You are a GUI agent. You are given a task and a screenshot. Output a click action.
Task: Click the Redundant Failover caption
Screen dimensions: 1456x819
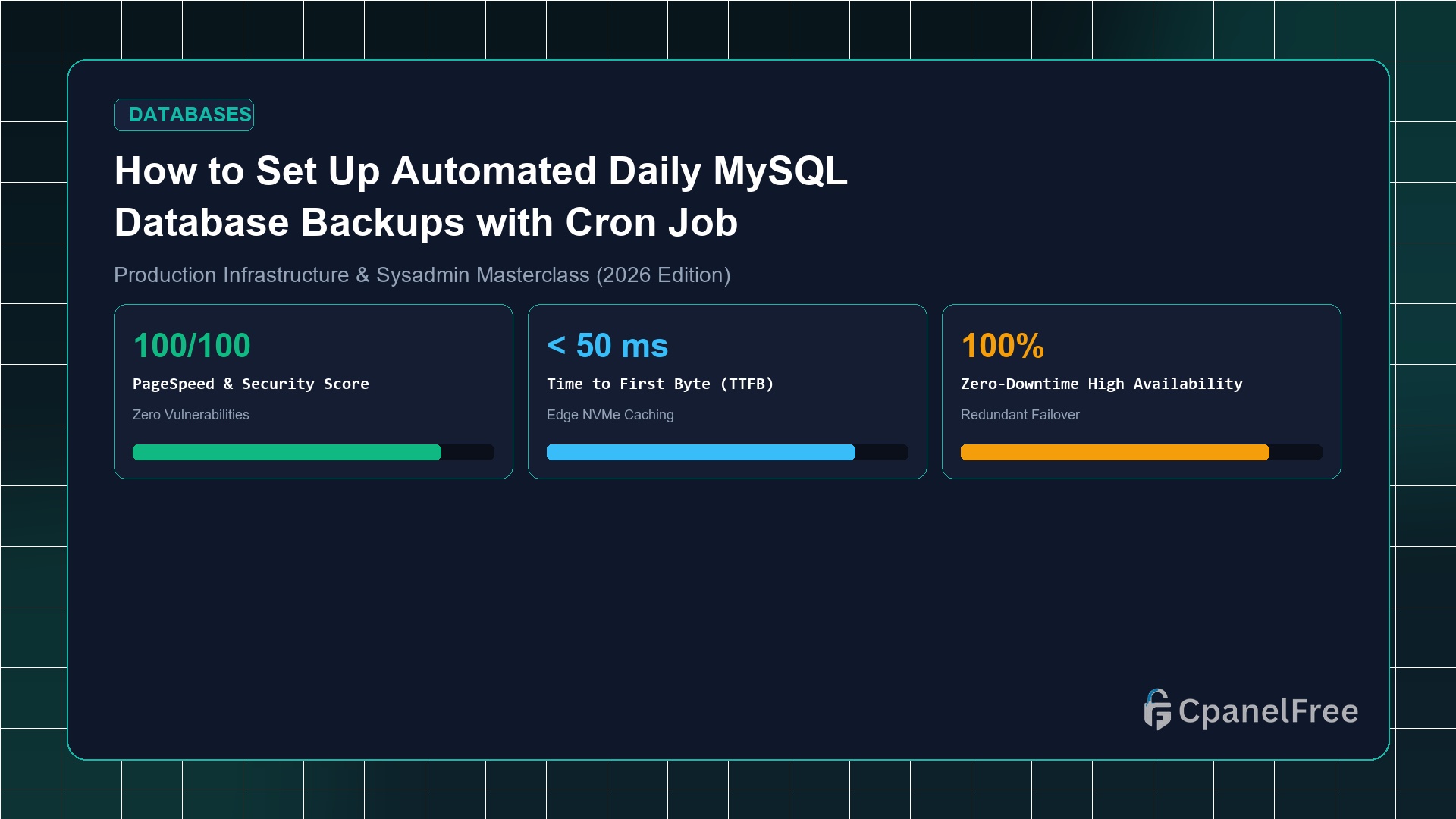coord(1020,415)
